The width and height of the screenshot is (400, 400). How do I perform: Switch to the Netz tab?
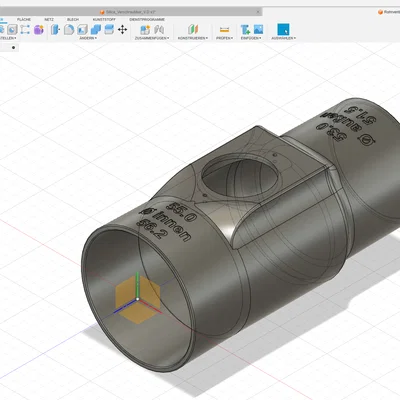49,20
